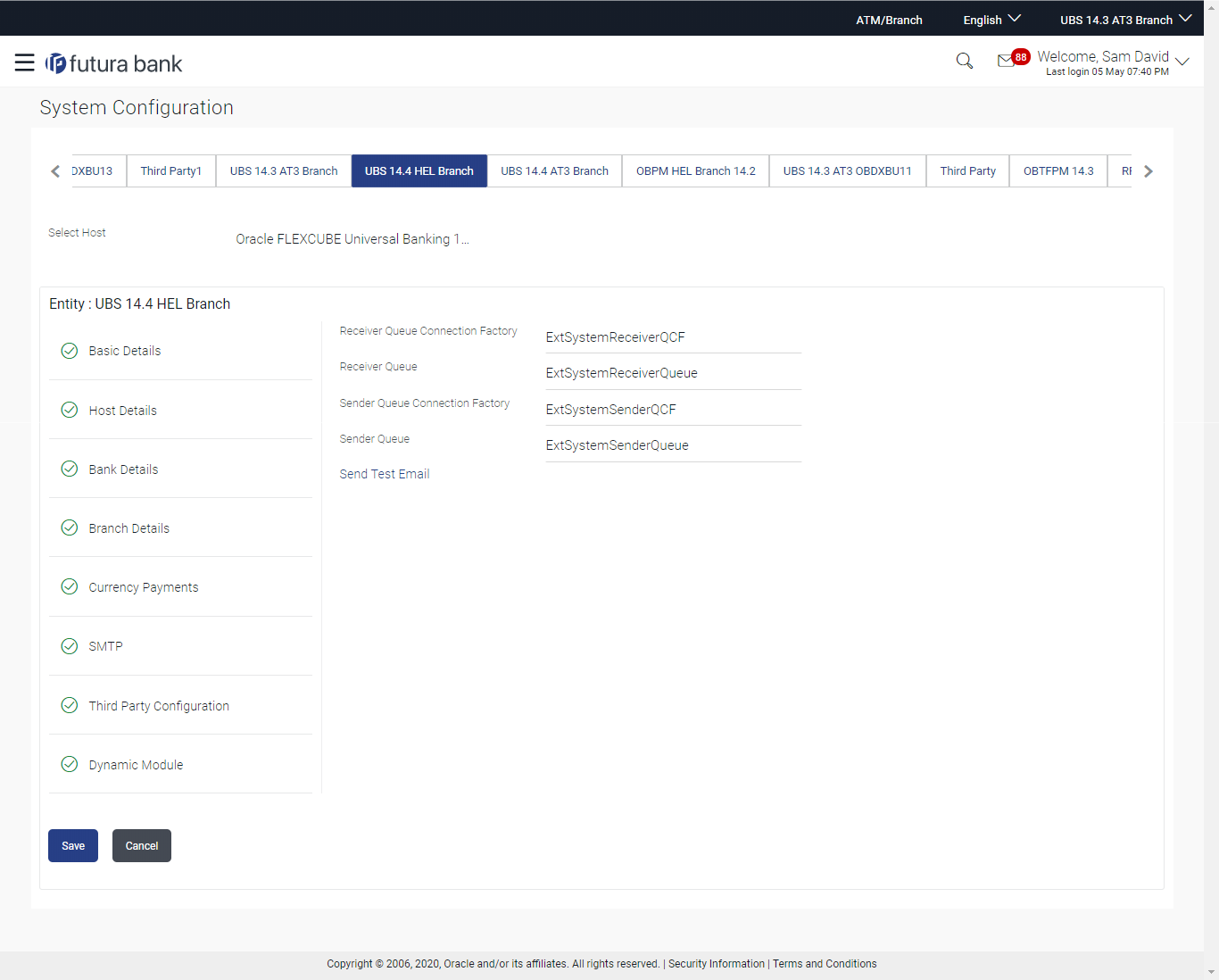Open the Security Information footer link
The width and height of the screenshot is (1219, 980).
point(717,964)
